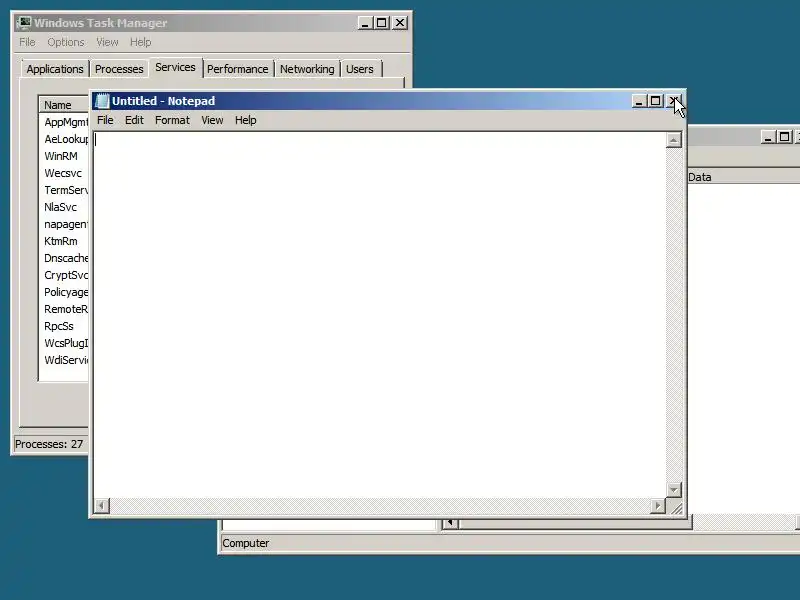Click Notepad horizontal scrollbar right arrow
800x600 pixels.
tap(658, 506)
